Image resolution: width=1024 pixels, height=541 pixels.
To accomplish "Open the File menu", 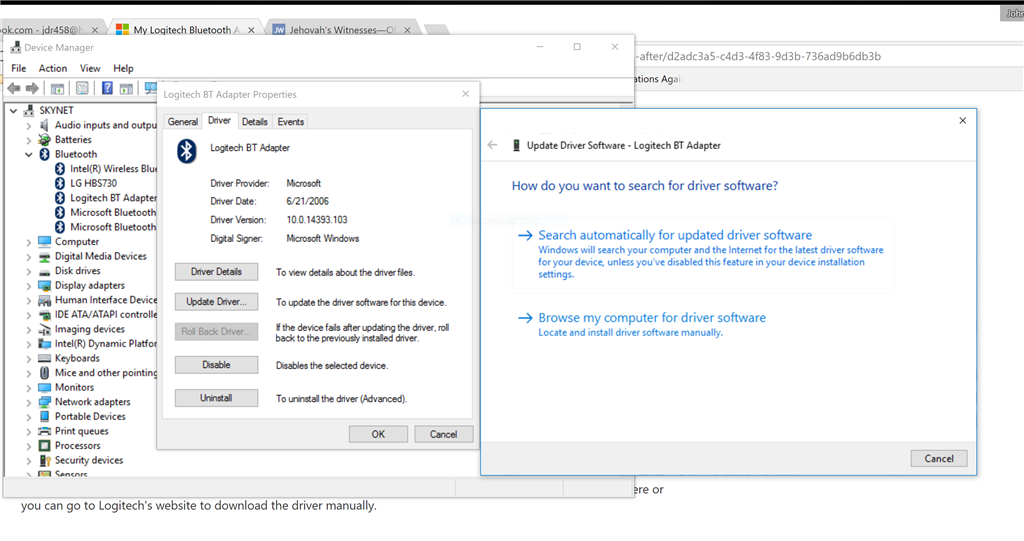I will tap(19, 68).
